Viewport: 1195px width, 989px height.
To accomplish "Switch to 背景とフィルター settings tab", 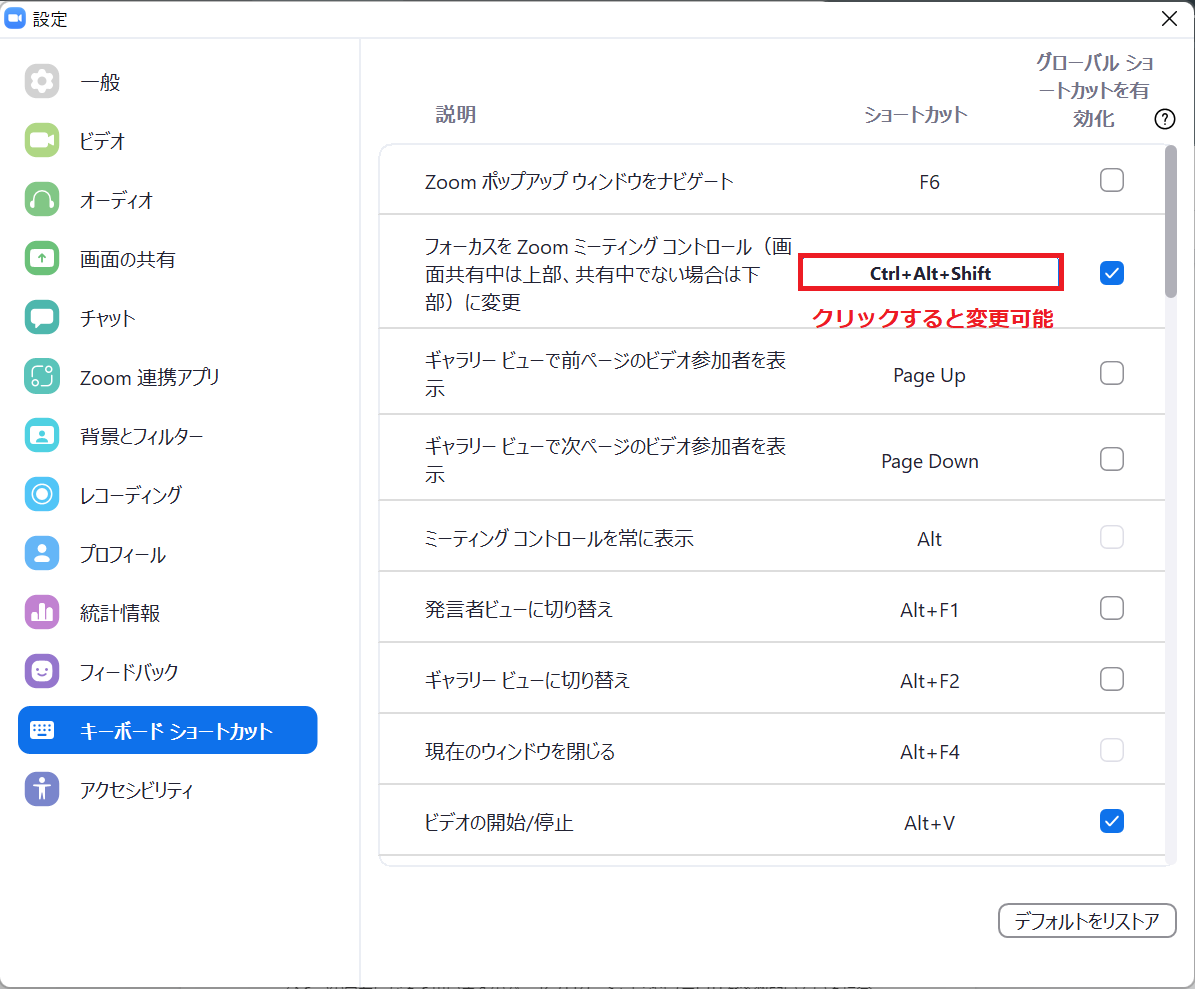I will click(x=141, y=436).
